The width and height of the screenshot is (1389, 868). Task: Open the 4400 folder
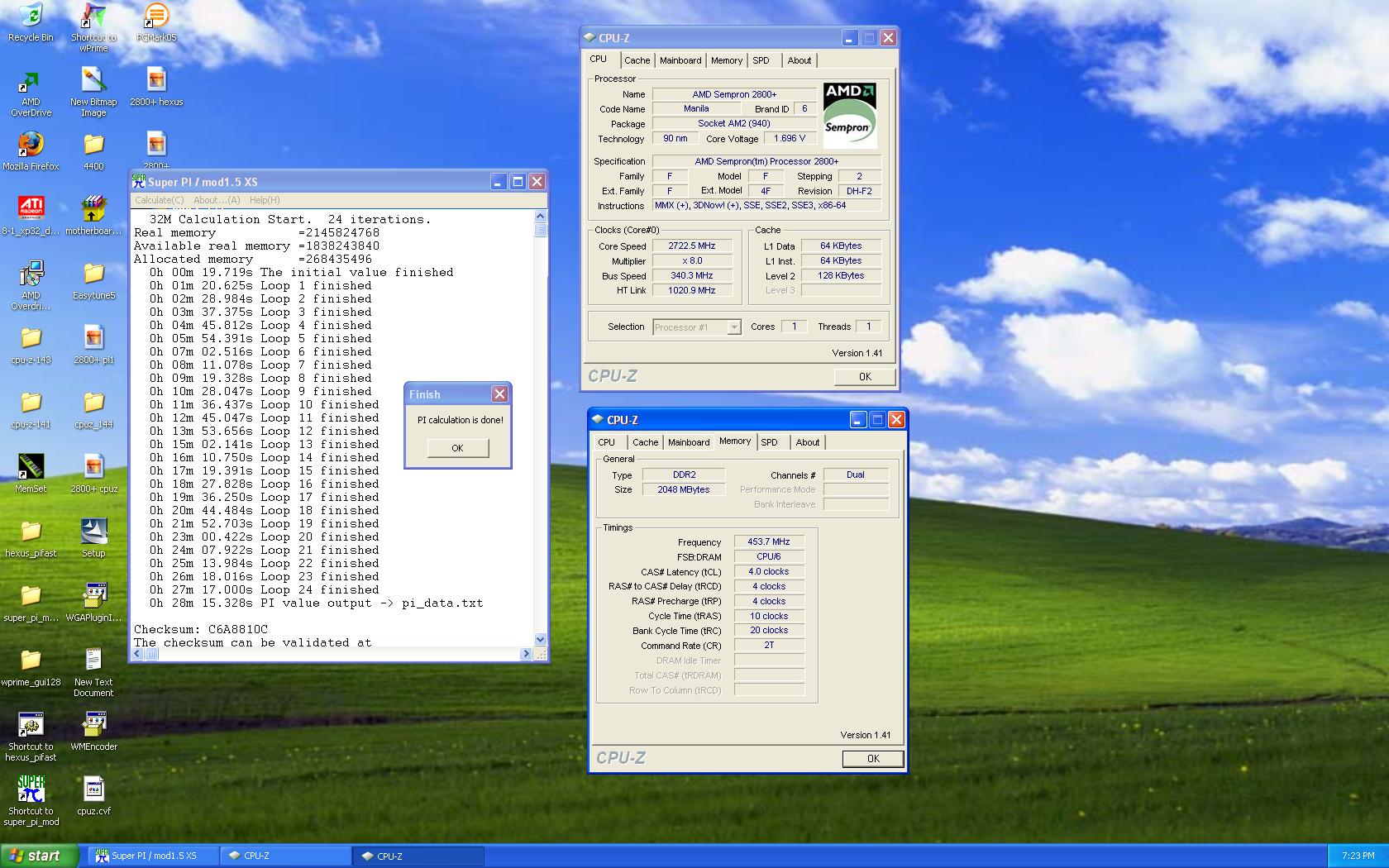click(x=93, y=151)
